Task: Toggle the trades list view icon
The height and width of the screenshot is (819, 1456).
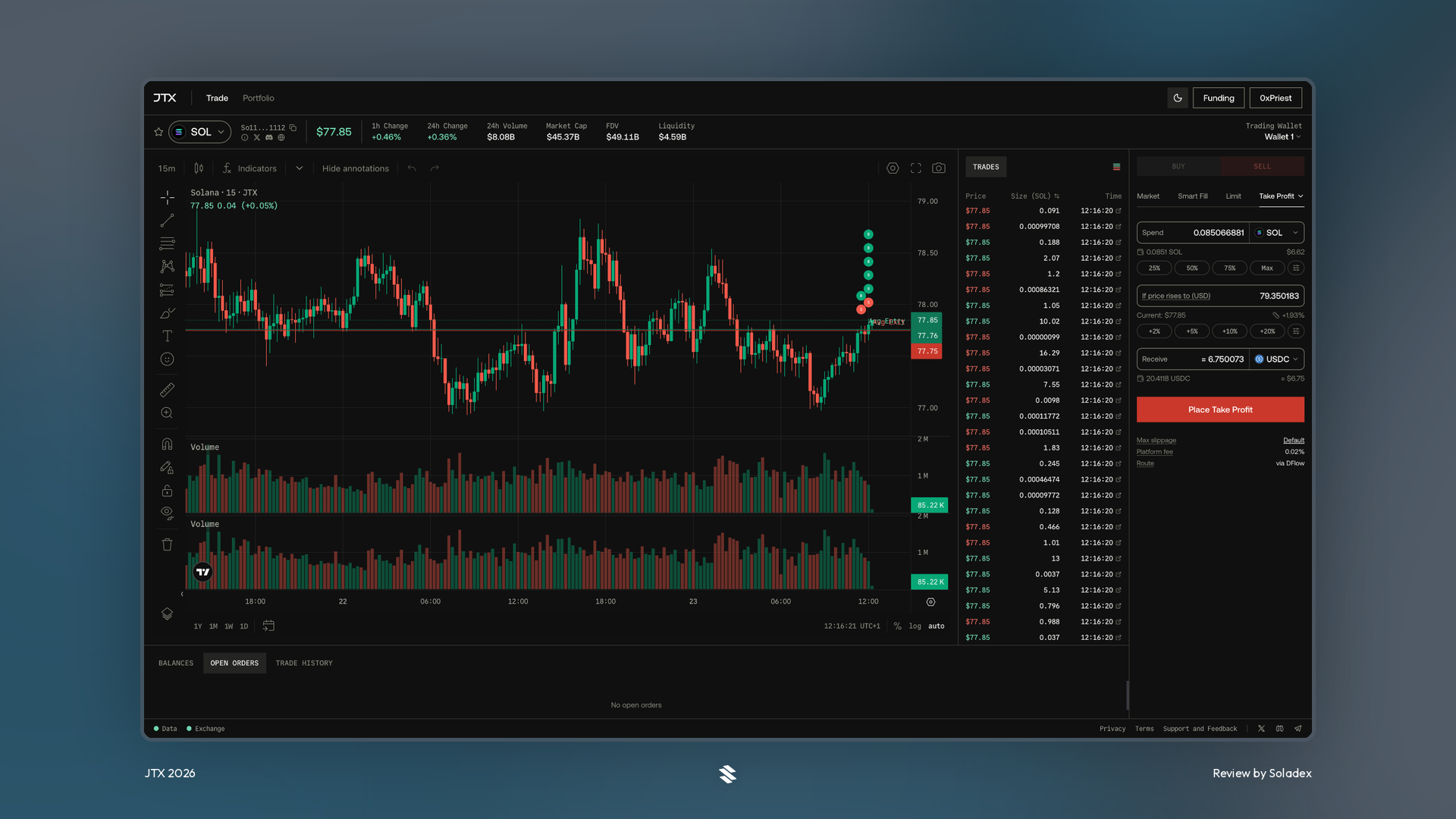Action: click(x=1116, y=167)
